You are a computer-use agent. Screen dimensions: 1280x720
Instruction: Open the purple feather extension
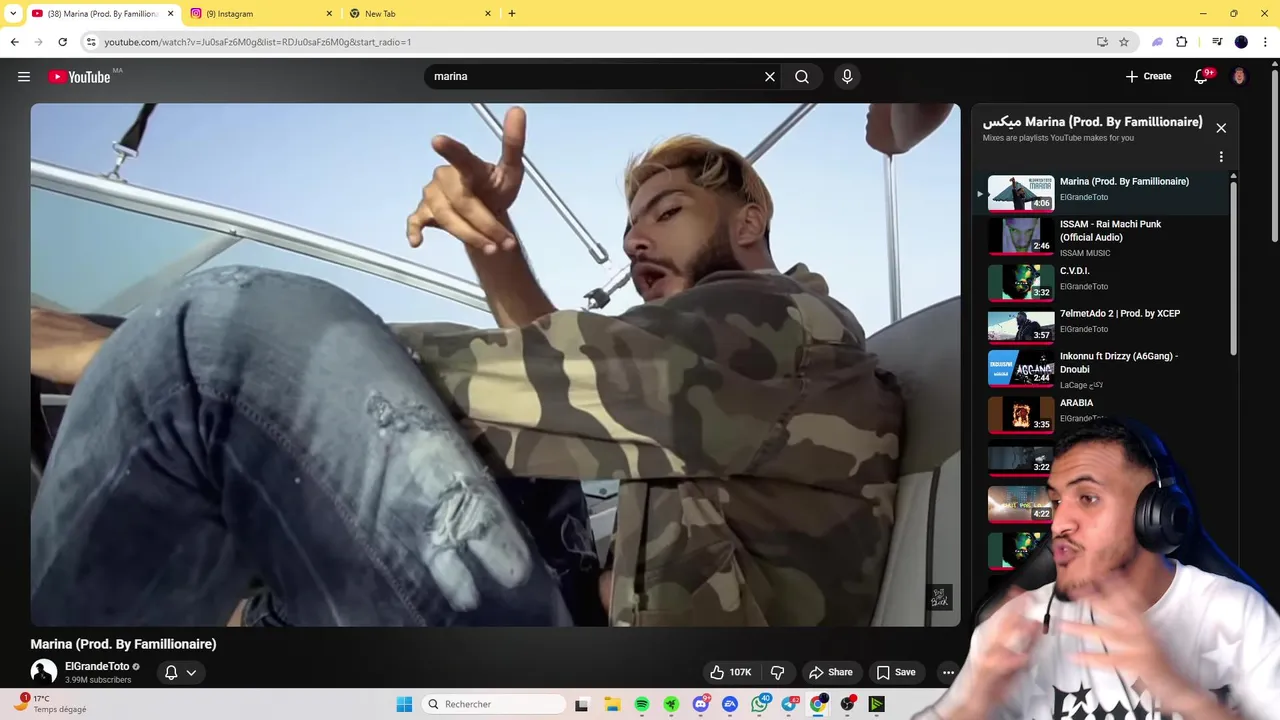pyautogui.click(x=1157, y=42)
